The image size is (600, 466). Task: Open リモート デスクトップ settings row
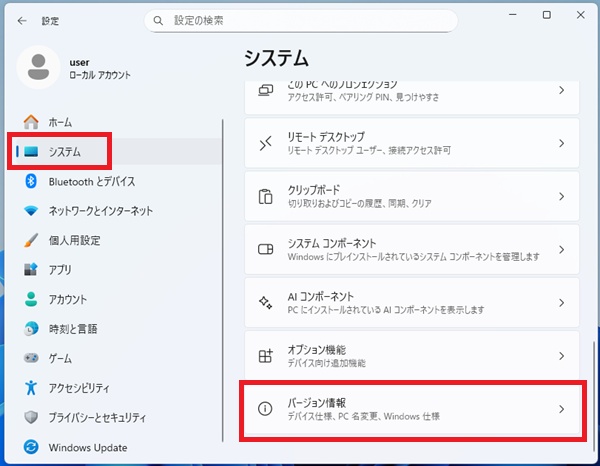412,143
